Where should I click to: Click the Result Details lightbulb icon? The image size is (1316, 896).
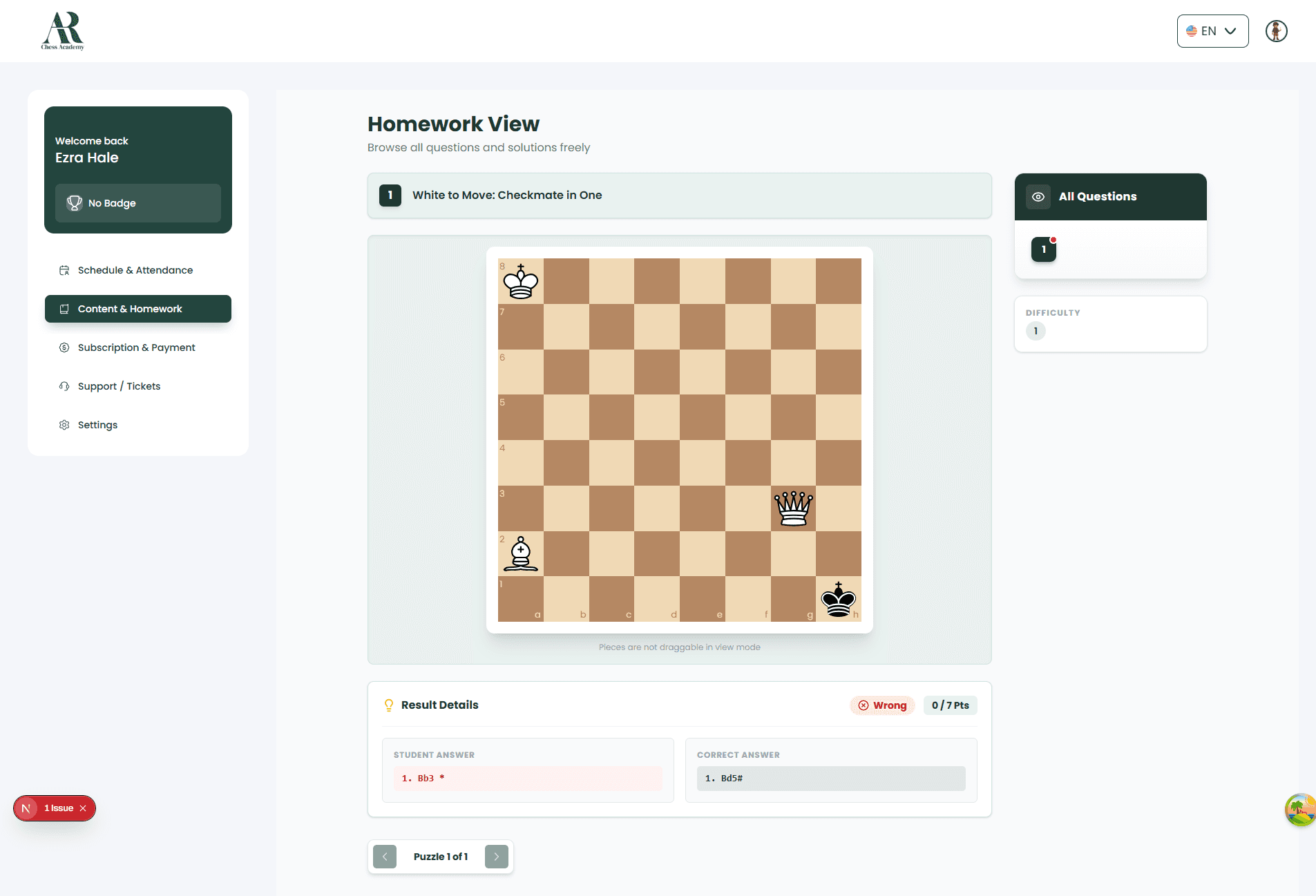pos(389,705)
